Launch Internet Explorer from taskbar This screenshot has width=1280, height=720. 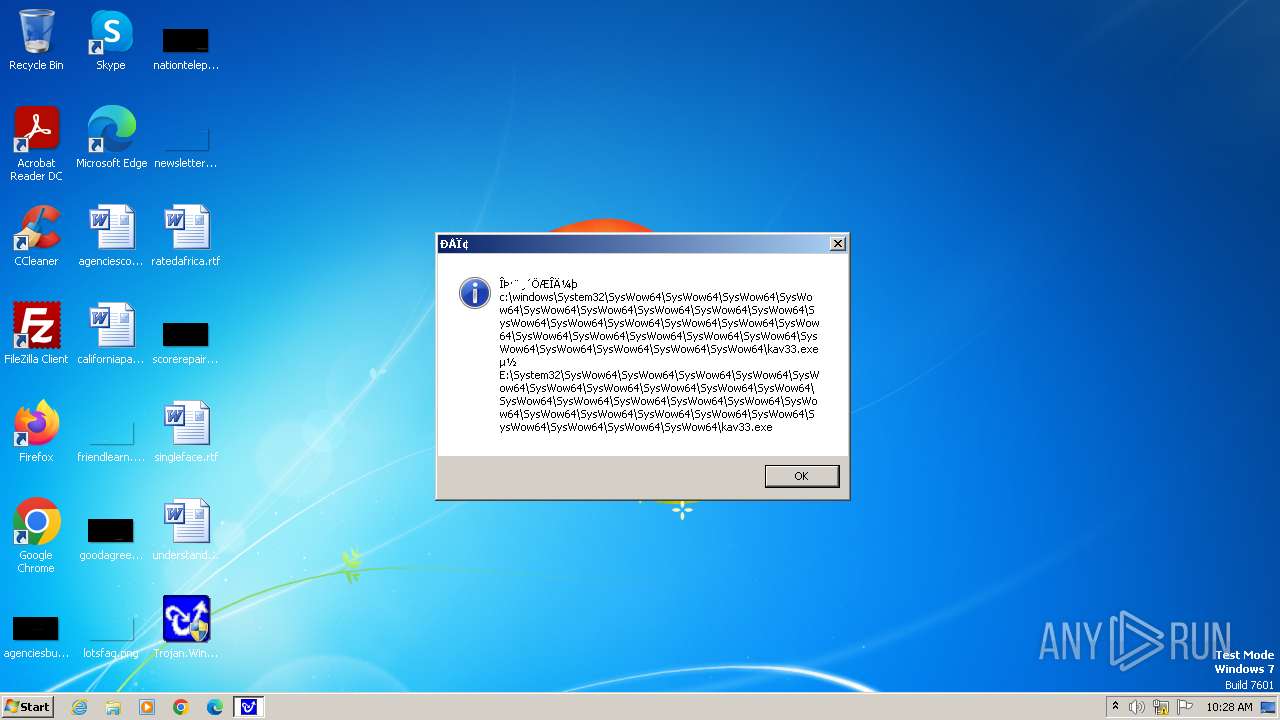(x=80, y=707)
